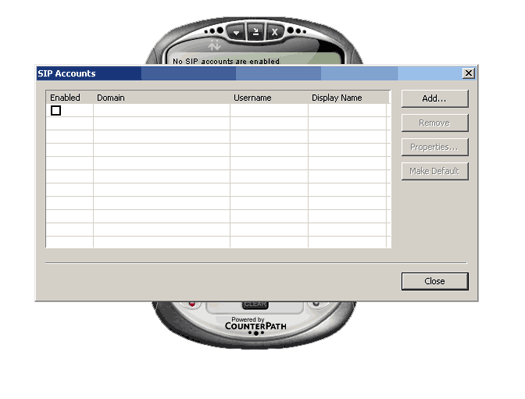Click the Make Default button
Viewport: 525px width, 399px height.
click(x=435, y=171)
